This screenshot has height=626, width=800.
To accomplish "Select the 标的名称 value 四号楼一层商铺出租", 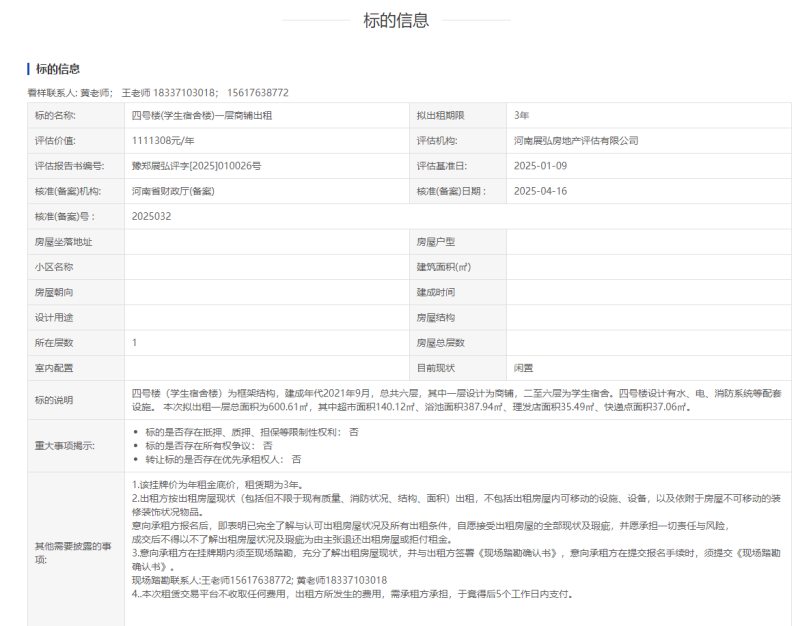I will [x=201, y=115].
